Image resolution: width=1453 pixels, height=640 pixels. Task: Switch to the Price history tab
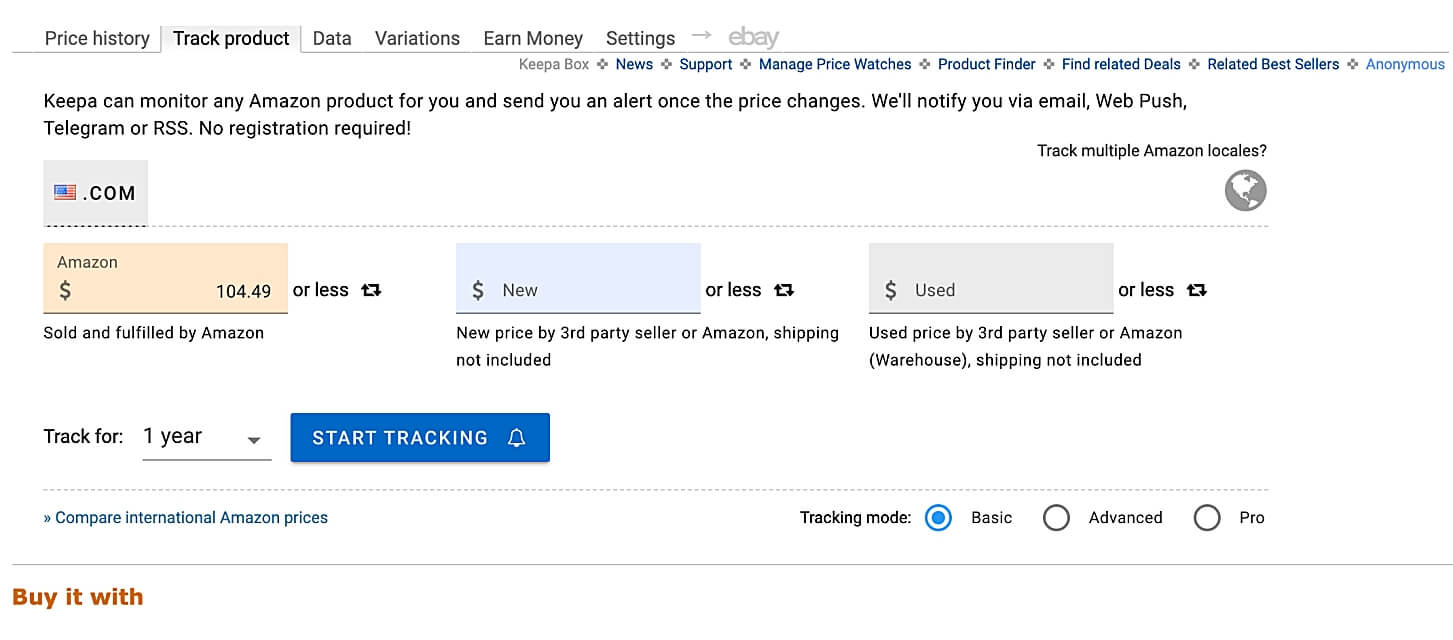click(x=97, y=38)
